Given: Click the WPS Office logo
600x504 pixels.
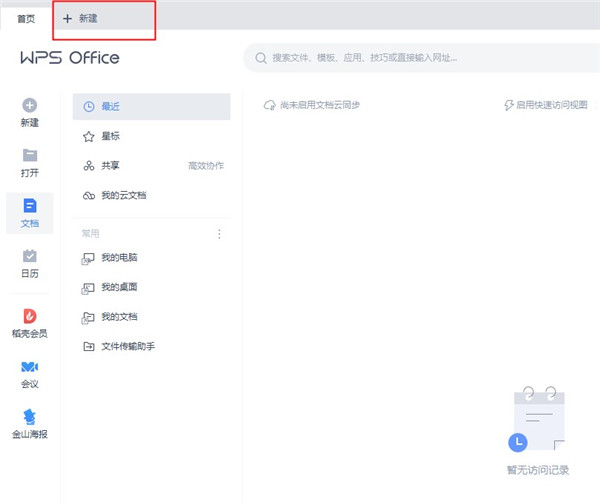Looking at the screenshot, I should click(x=70, y=58).
